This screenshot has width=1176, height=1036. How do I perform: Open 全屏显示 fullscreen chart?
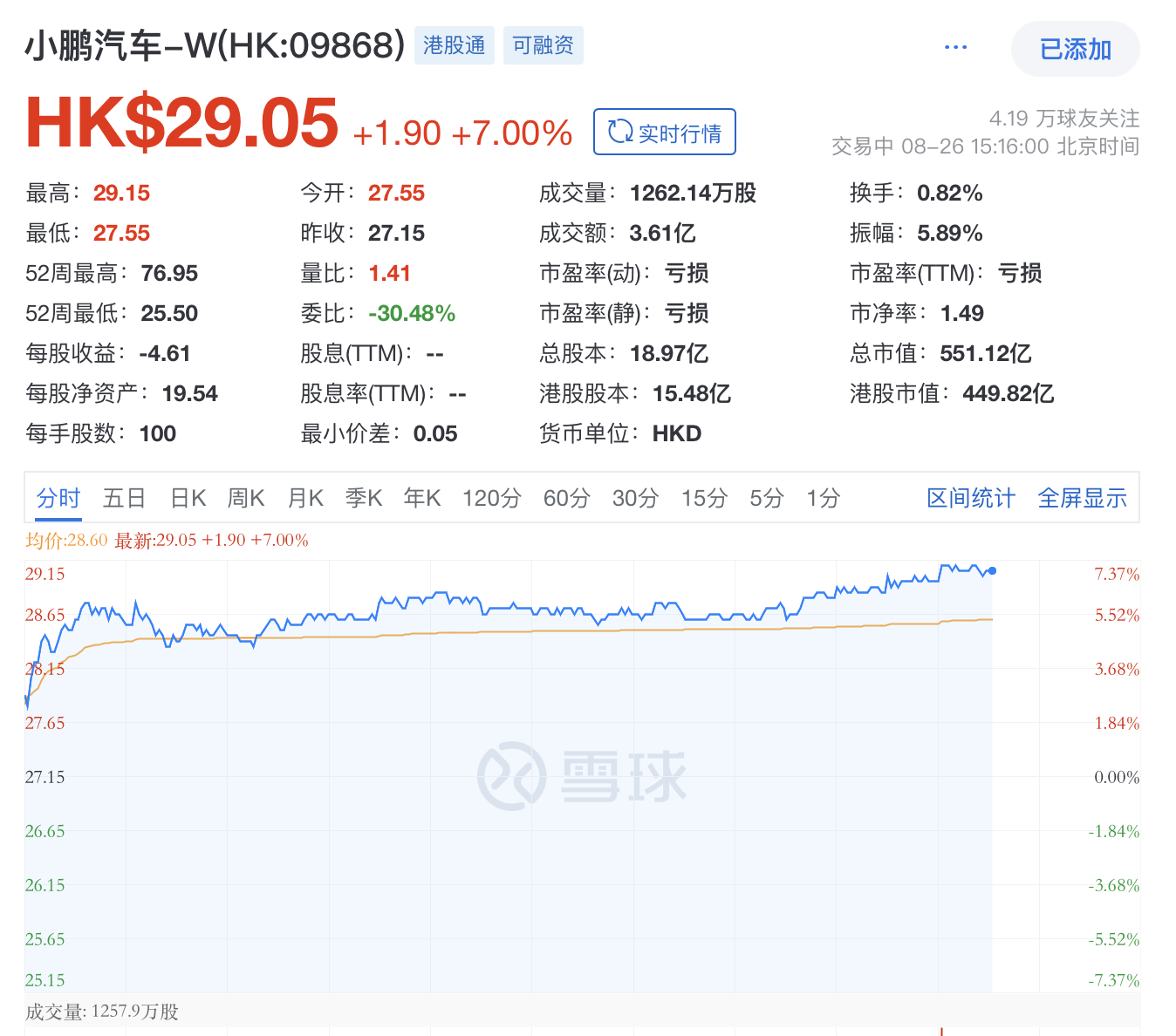1082,498
